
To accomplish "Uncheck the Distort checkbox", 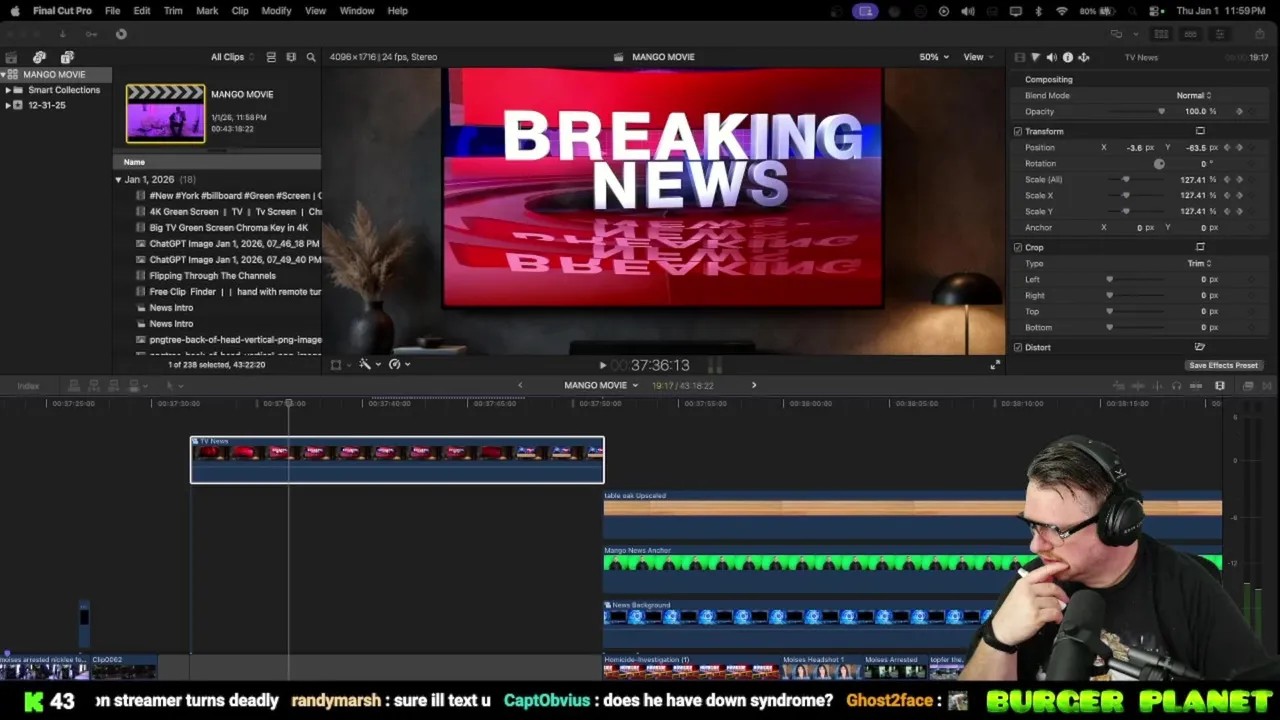I will (1018, 347).
